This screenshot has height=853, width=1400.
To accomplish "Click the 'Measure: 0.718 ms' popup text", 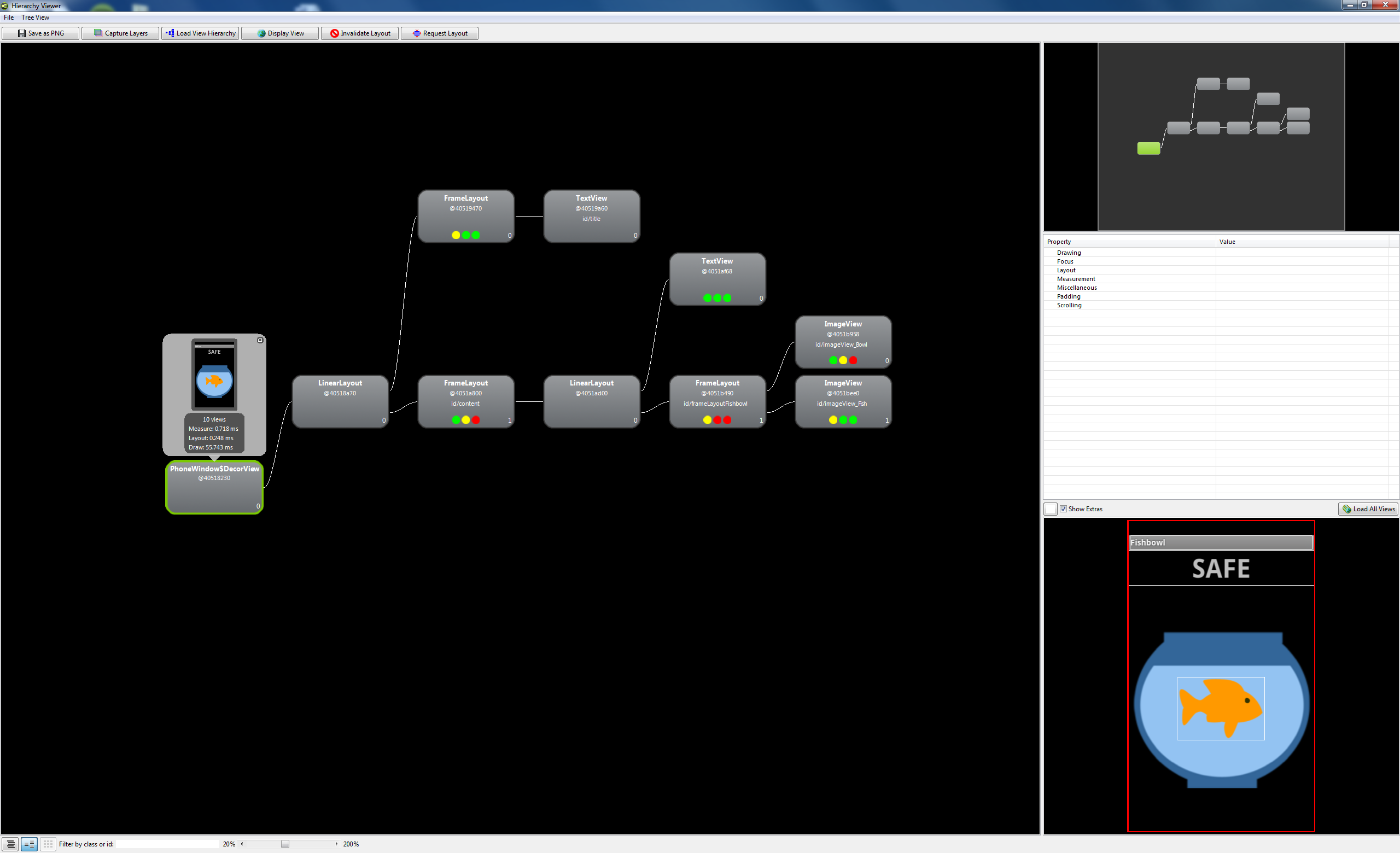I will [214, 429].
